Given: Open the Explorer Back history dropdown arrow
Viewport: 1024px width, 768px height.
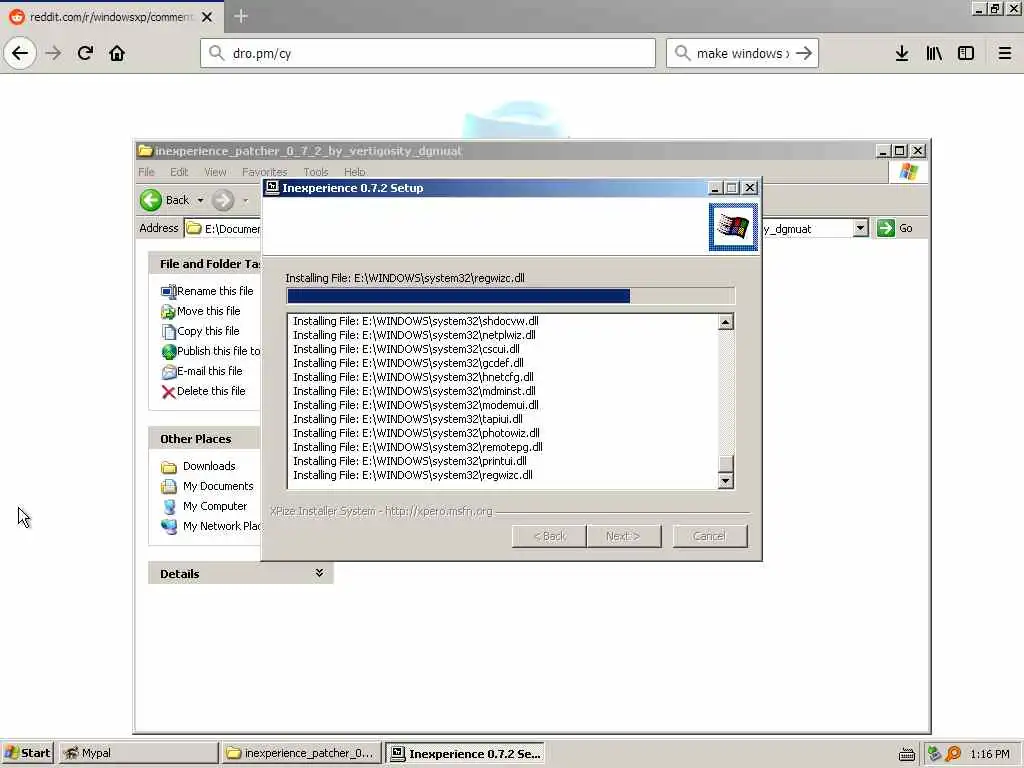Looking at the screenshot, I should (200, 200).
